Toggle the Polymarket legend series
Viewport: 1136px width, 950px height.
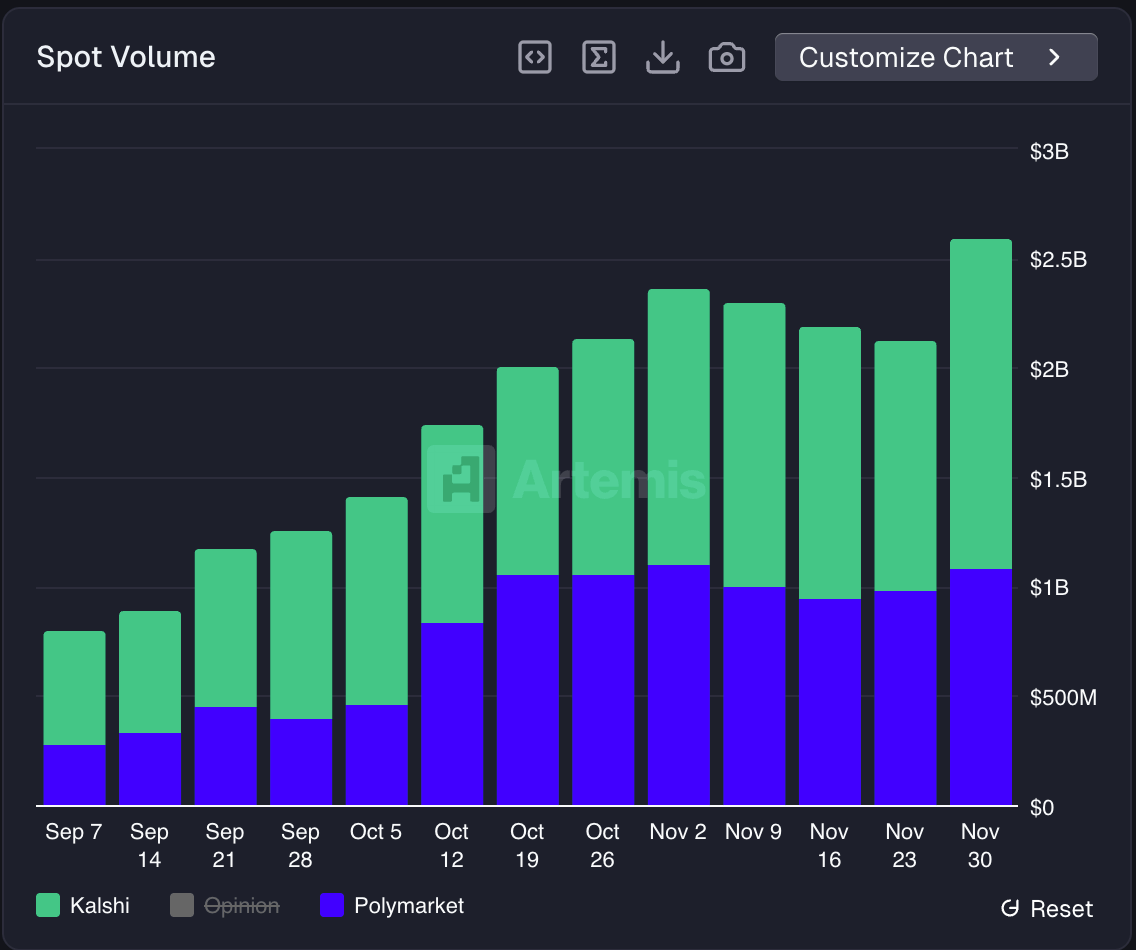click(408, 906)
